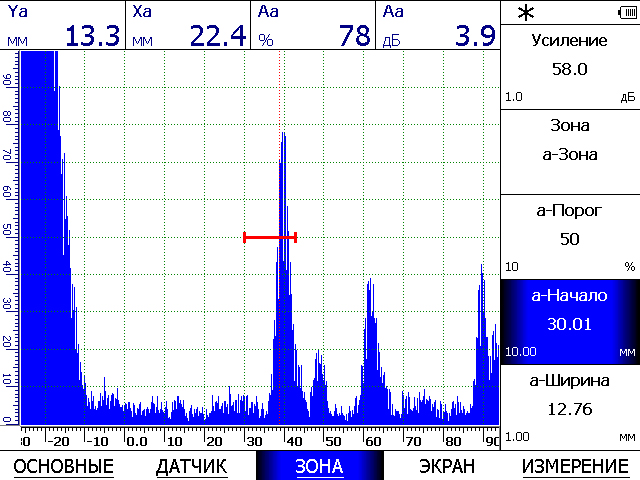This screenshot has width=640, height=480.
Task: Select the а-Начало gate start parameter
Action: point(570,322)
